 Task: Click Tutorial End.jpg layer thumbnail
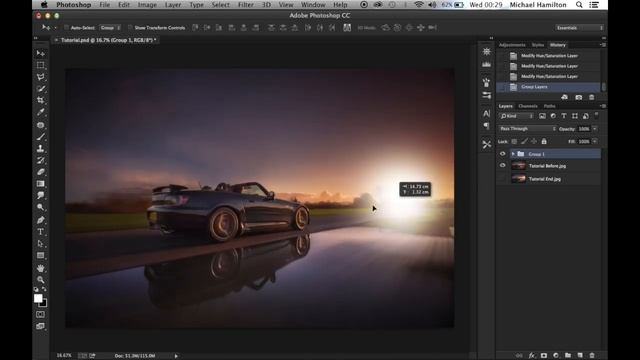point(518,179)
